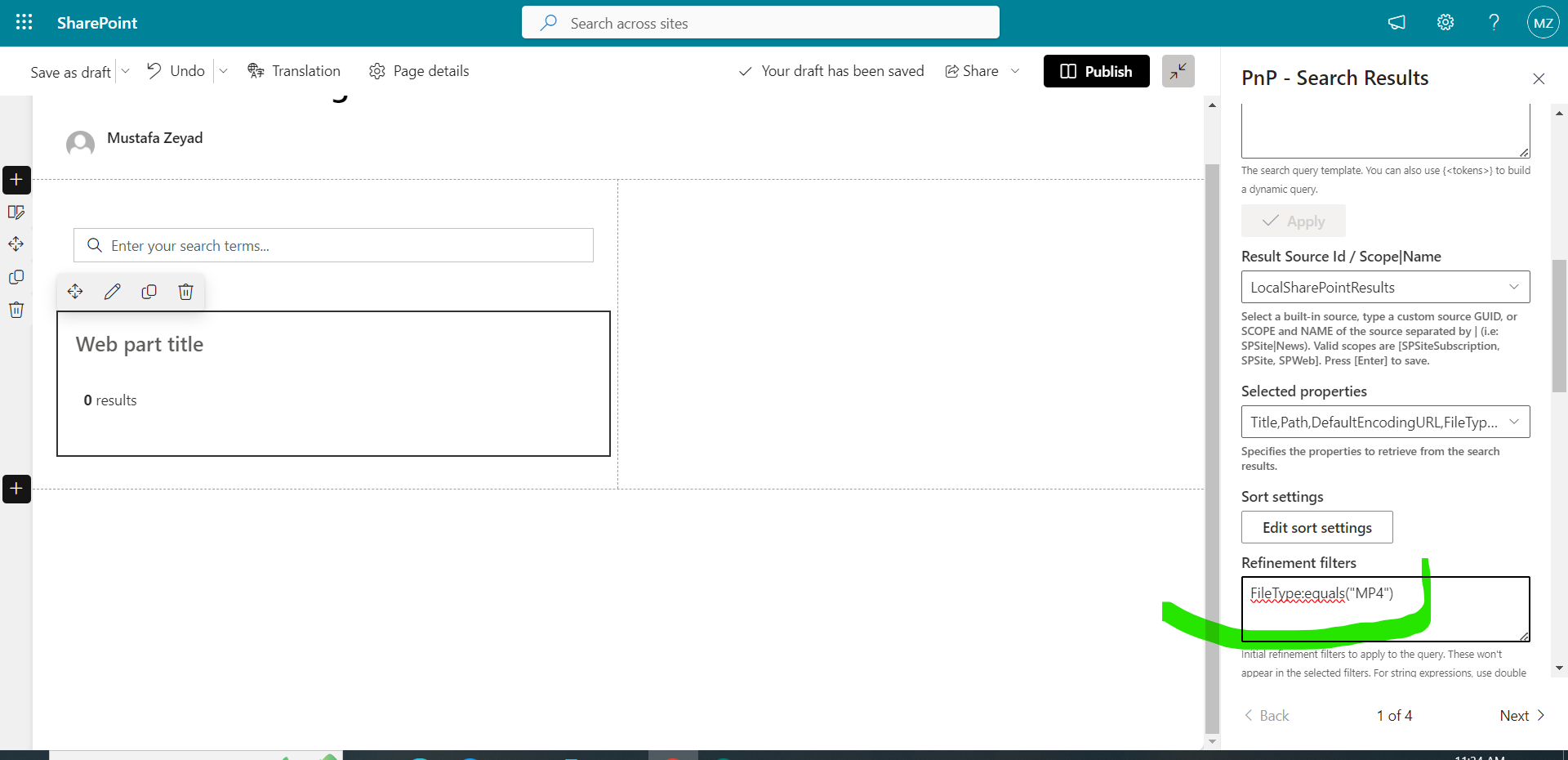Viewport: 1568px width, 760px height.
Task: Expand Result Source LocalSharePointResults dropdown
Action: point(1385,287)
